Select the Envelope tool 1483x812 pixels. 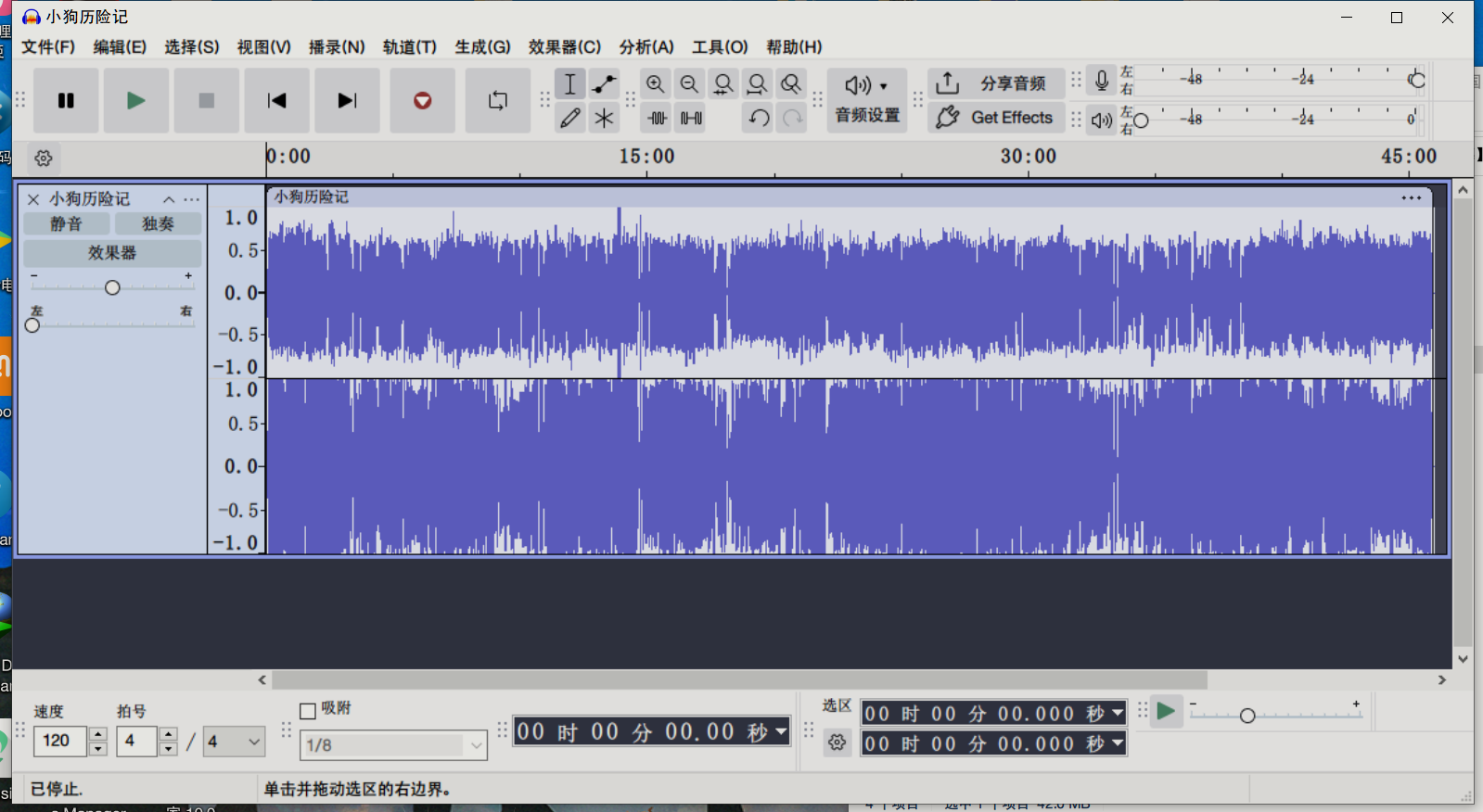coord(604,84)
